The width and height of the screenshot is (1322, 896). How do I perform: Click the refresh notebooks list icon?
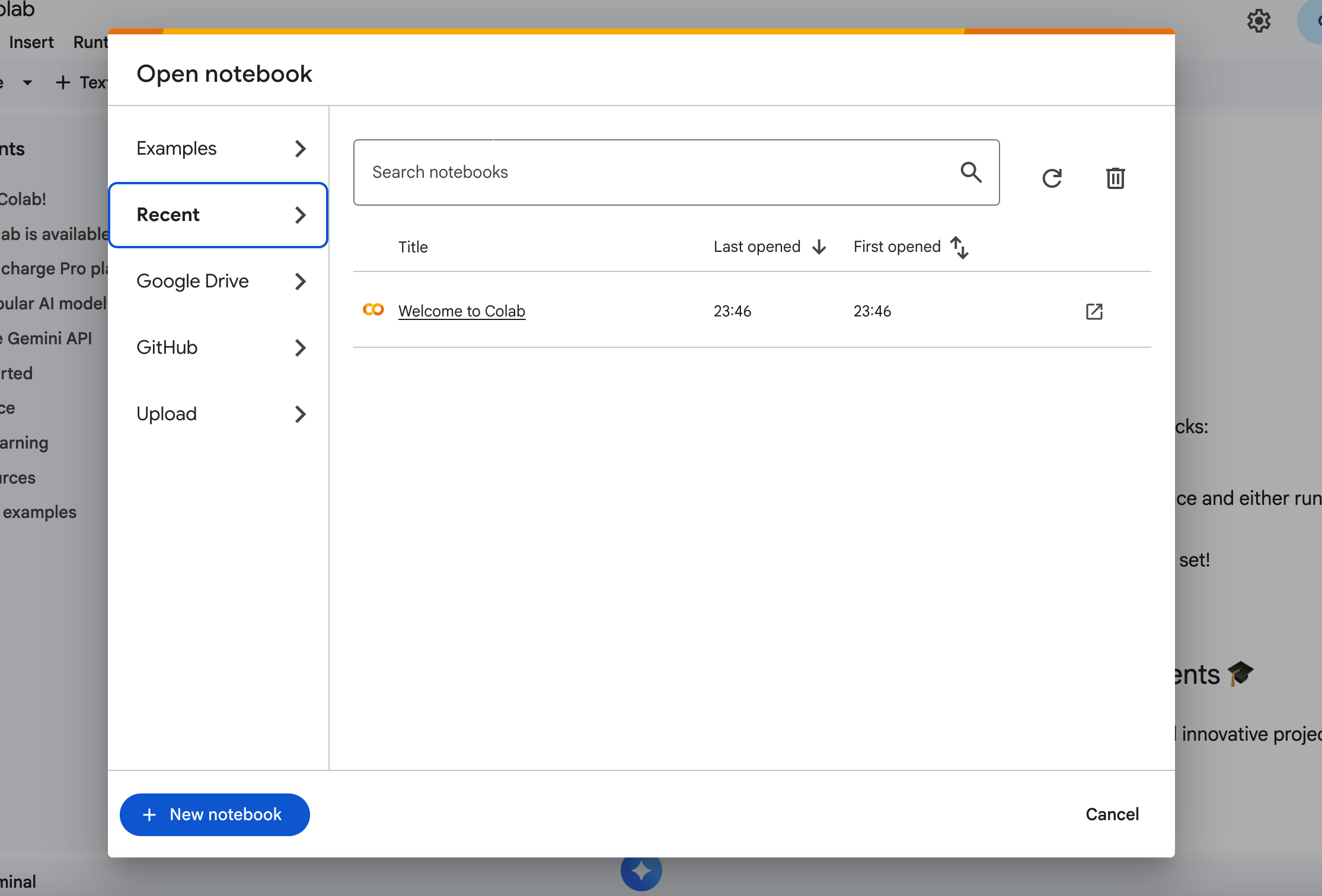(1052, 178)
